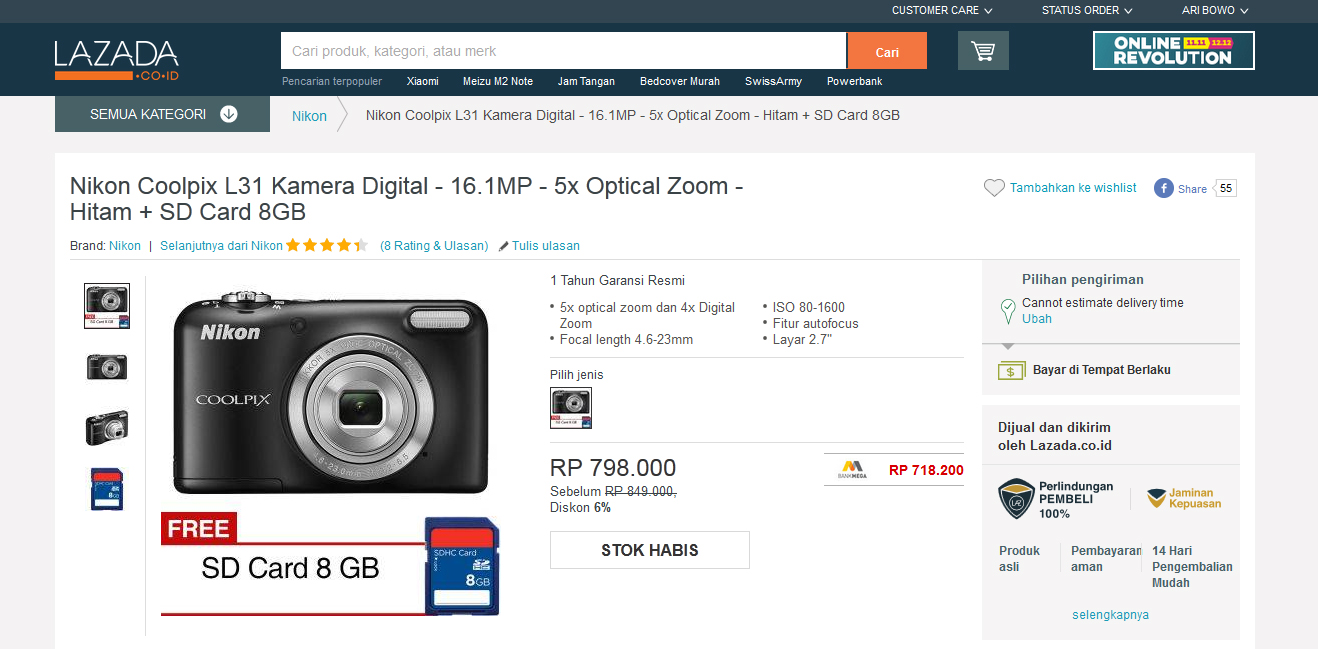This screenshot has height=649, width=1318.
Task: Open the Customer Care dropdown
Action: click(x=942, y=11)
